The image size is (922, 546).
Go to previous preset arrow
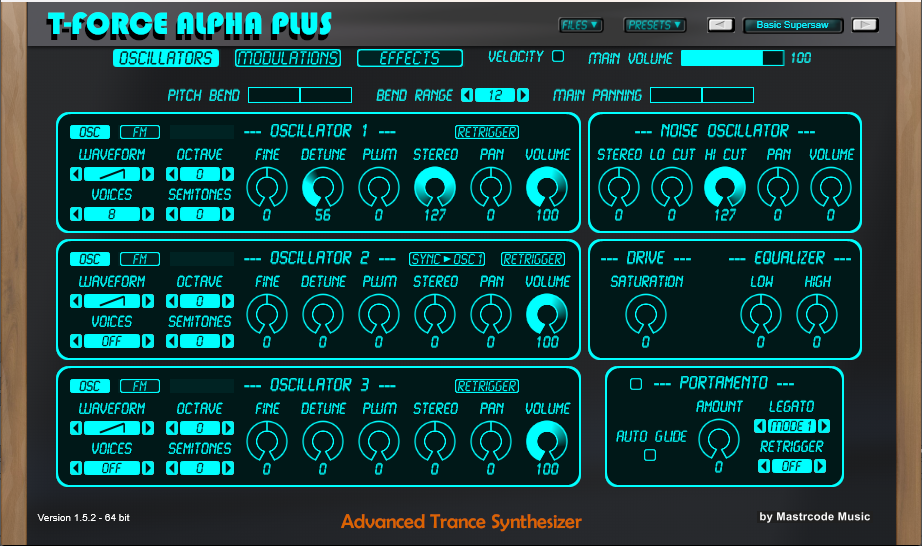(720, 25)
